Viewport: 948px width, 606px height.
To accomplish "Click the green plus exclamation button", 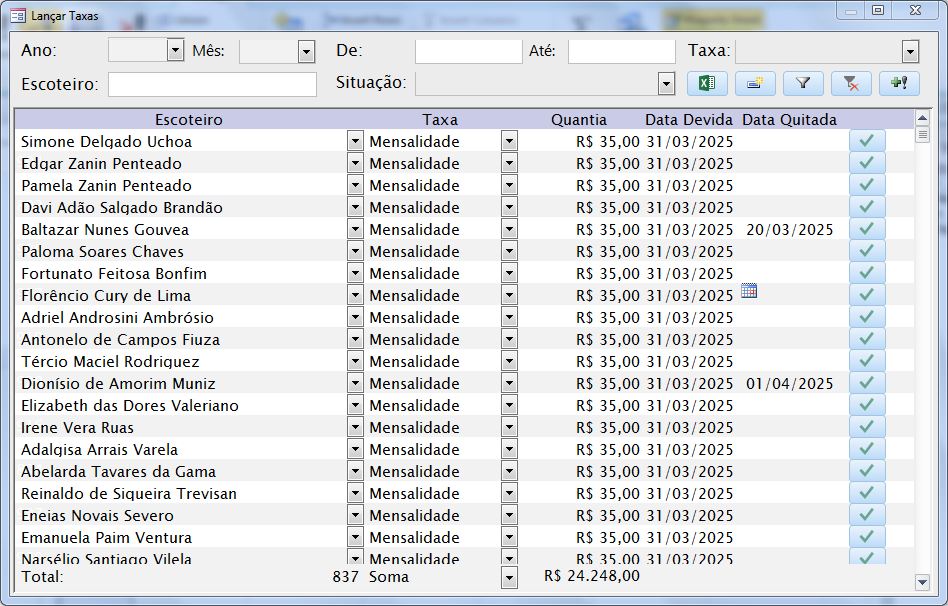I will [899, 84].
